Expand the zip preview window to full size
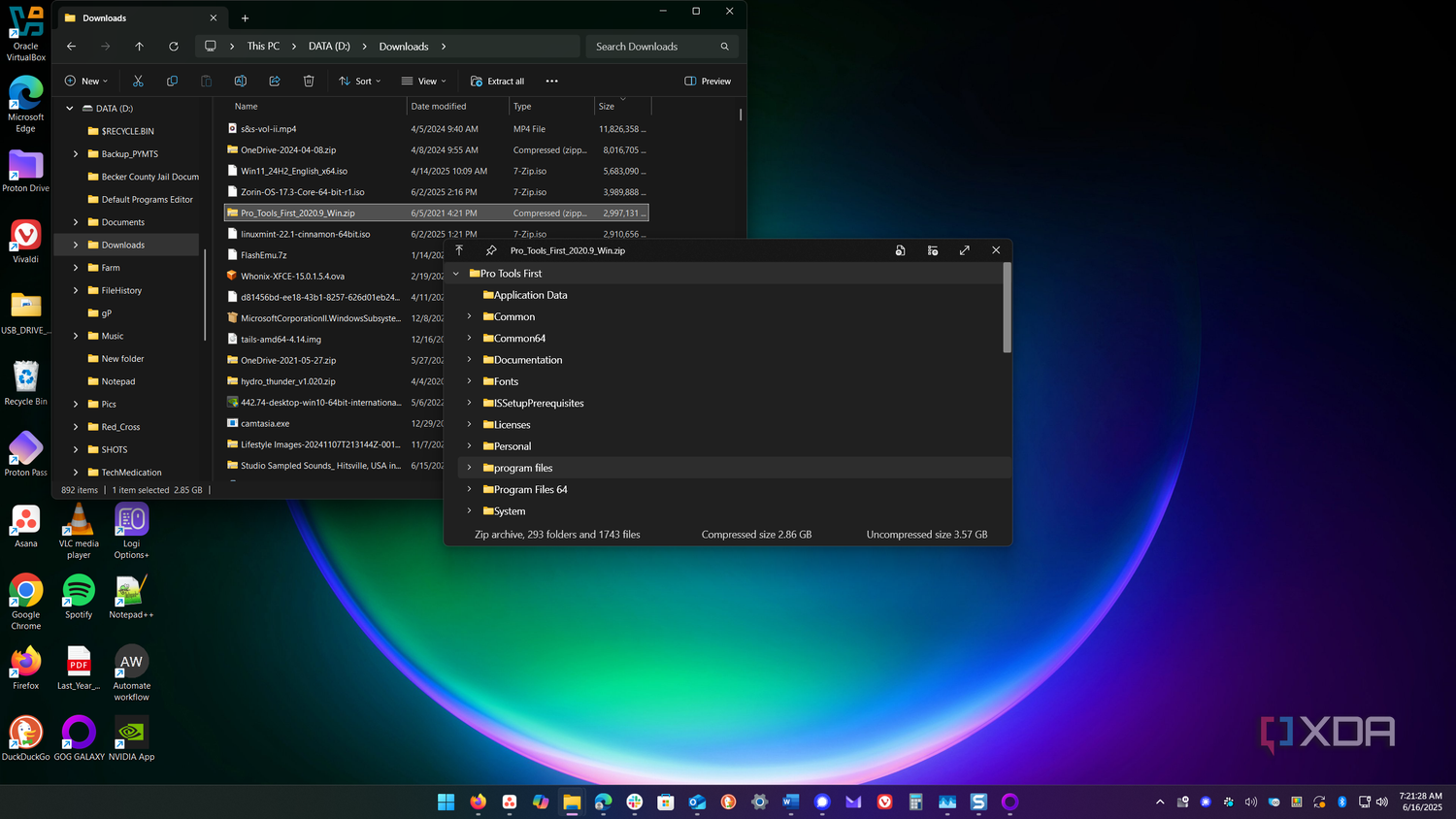This screenshot has width=1456, height=819. [965, 250]
